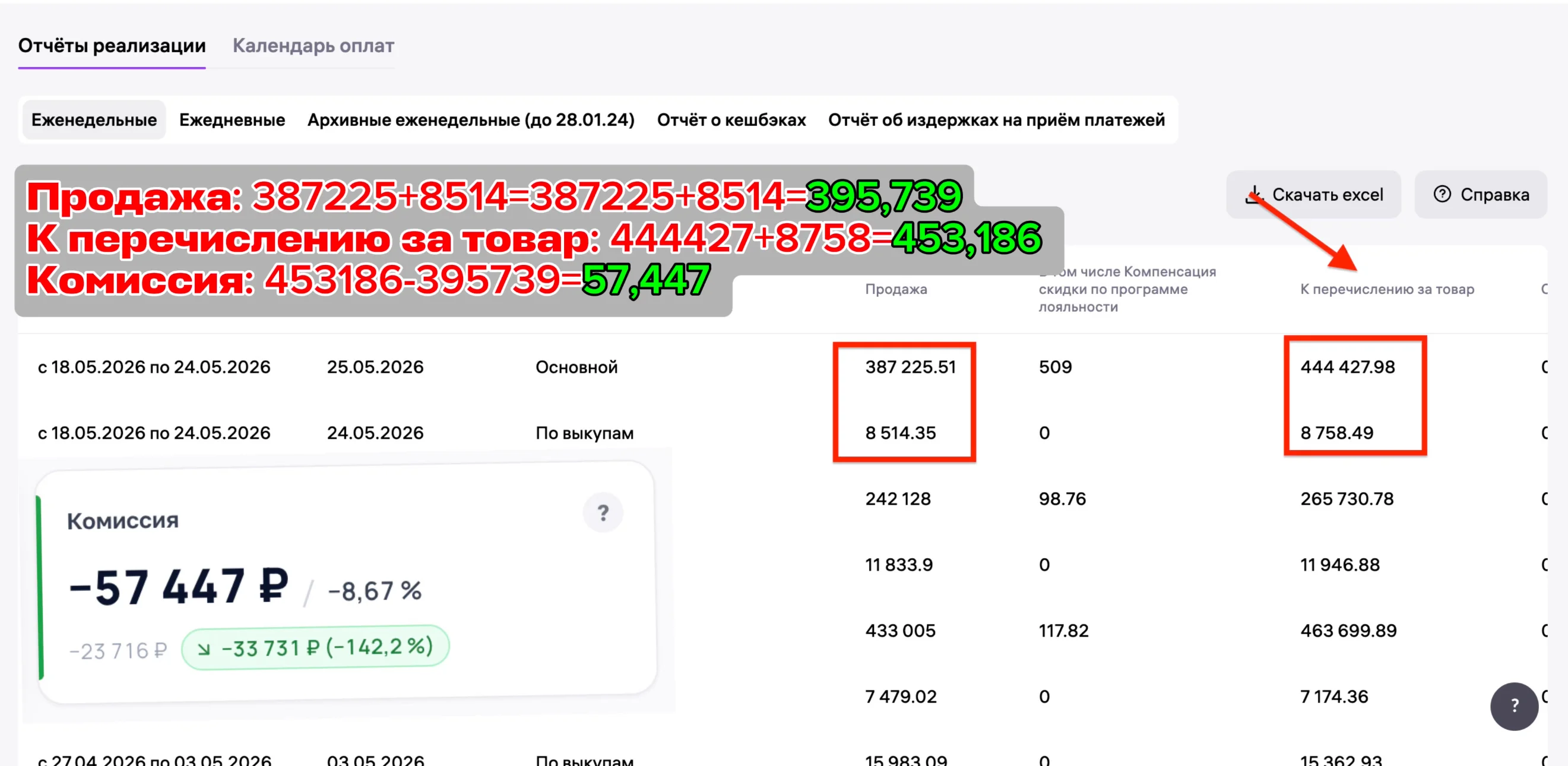Click the previous value -23 716 ₽
Viewport: 1568px width, 766px height.
coord(118,650)
